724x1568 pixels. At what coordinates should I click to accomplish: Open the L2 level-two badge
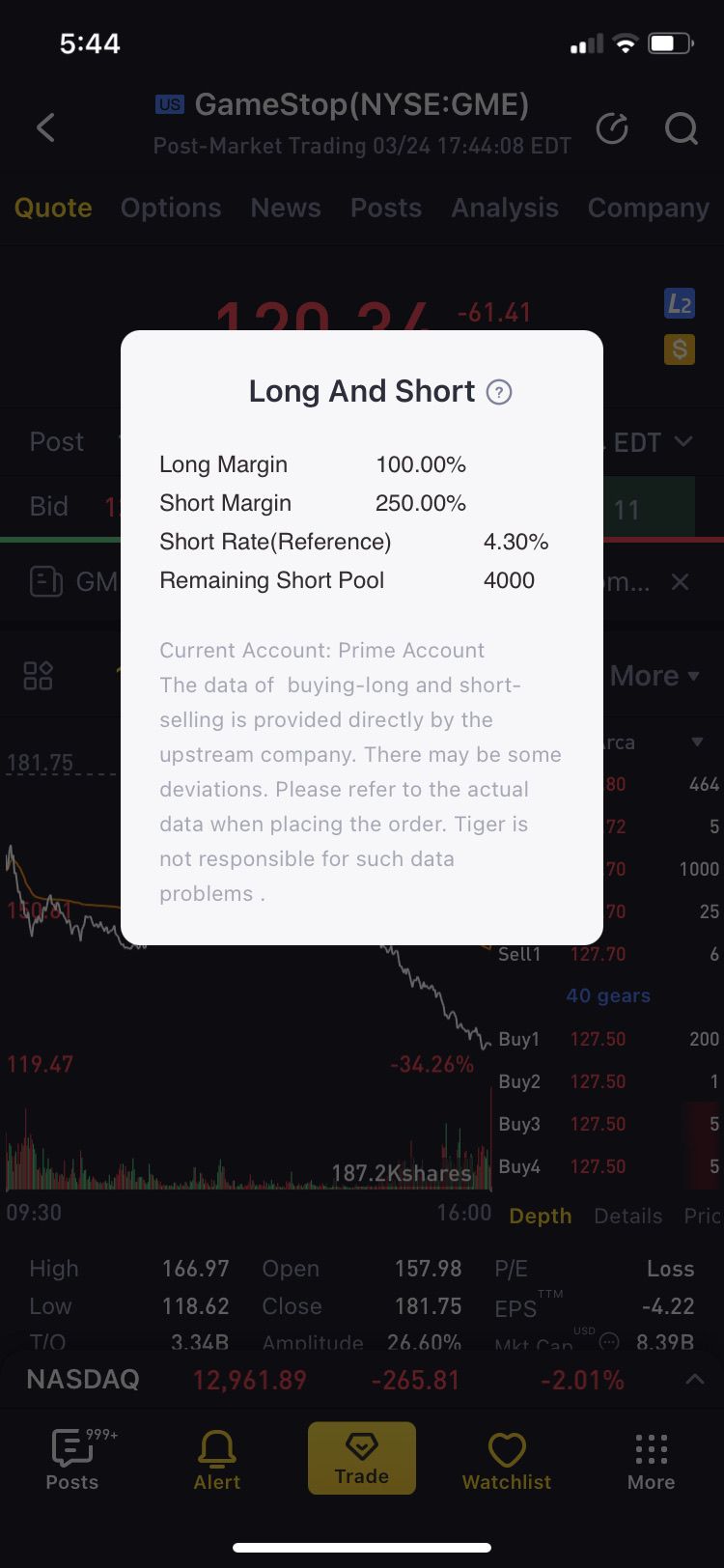pyautogui.click(x=680, y=304)
